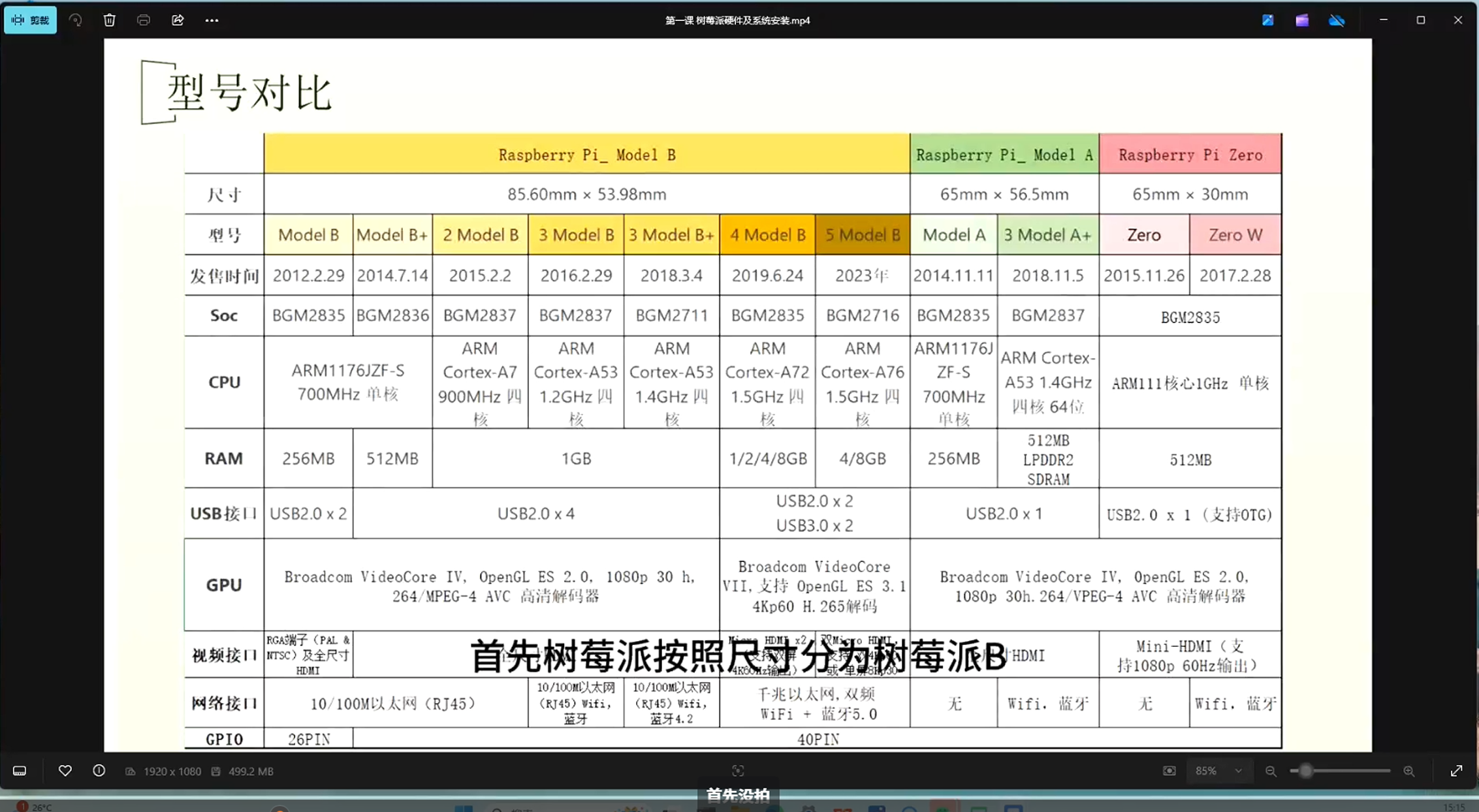Click the video frame's 5 Model B cell

point(862,235)
